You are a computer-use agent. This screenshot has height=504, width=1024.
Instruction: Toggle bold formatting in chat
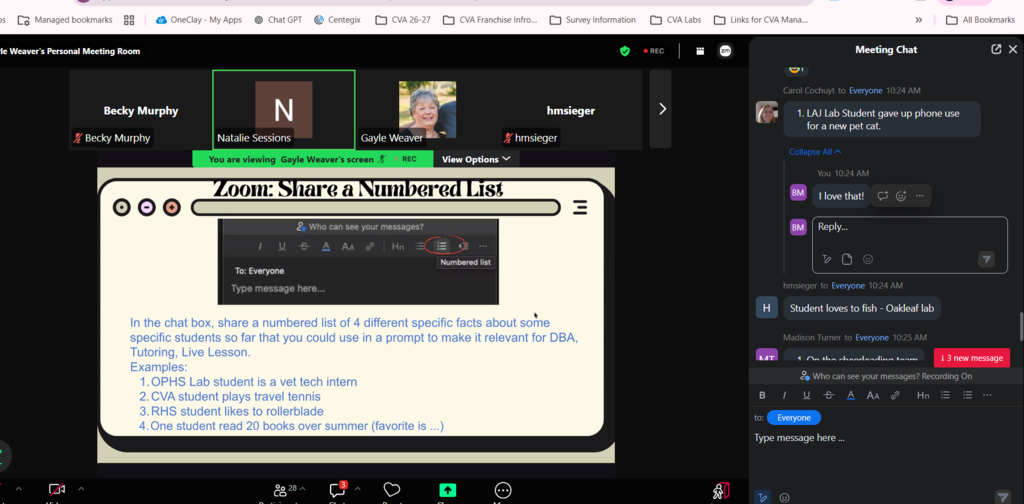tap(762, 395)
